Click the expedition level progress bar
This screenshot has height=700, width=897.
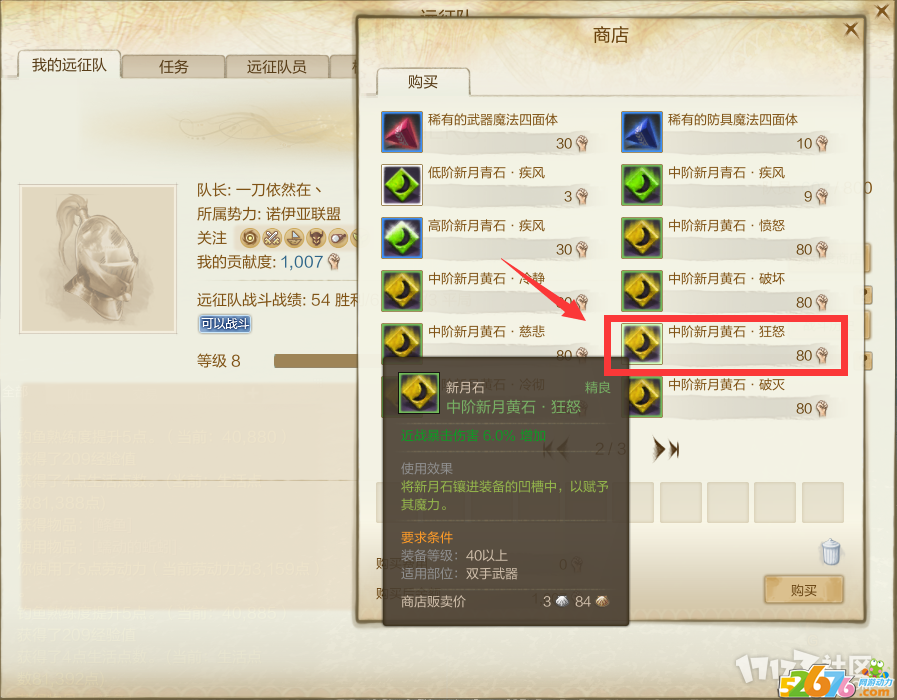tap(316, 361)
